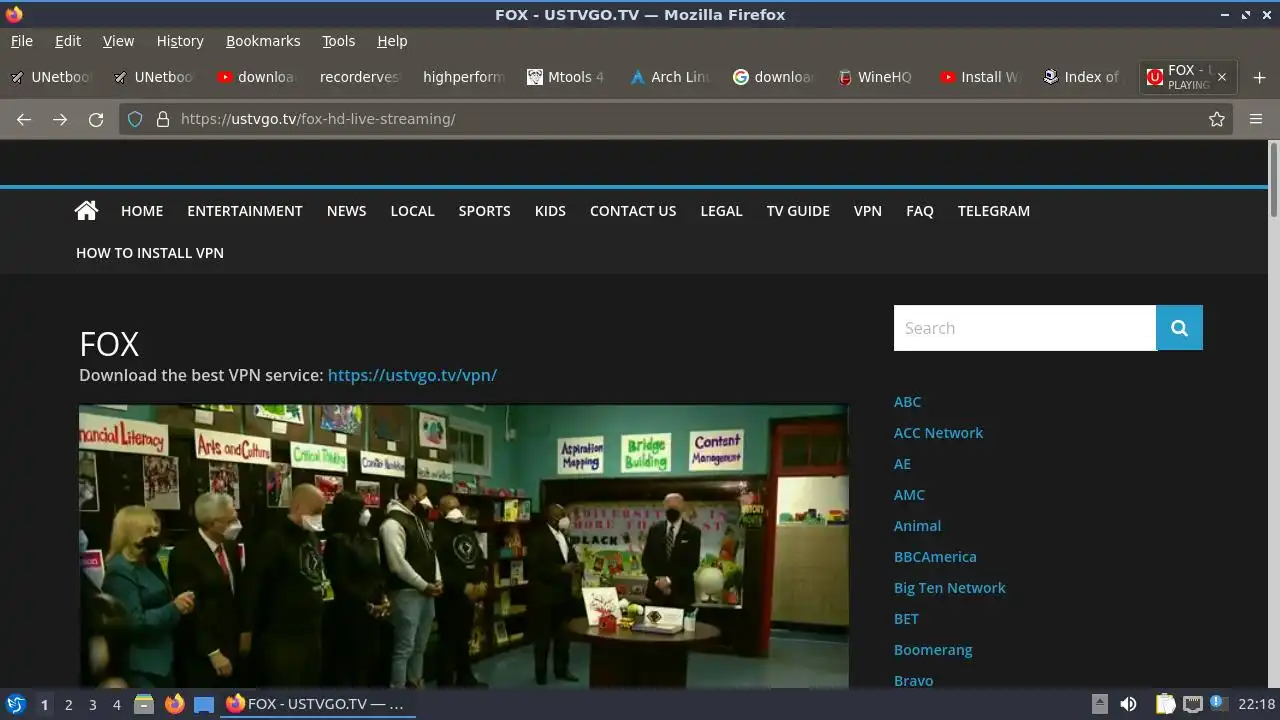Click the site Search input field
Screen dimensions: 1280x720
coord(1025,328)
